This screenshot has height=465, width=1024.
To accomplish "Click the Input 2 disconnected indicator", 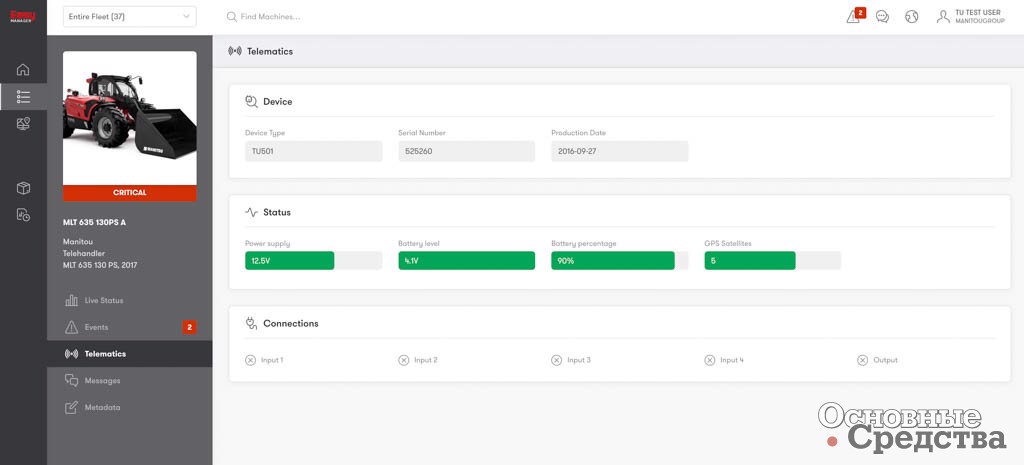I will click(404, 360).
